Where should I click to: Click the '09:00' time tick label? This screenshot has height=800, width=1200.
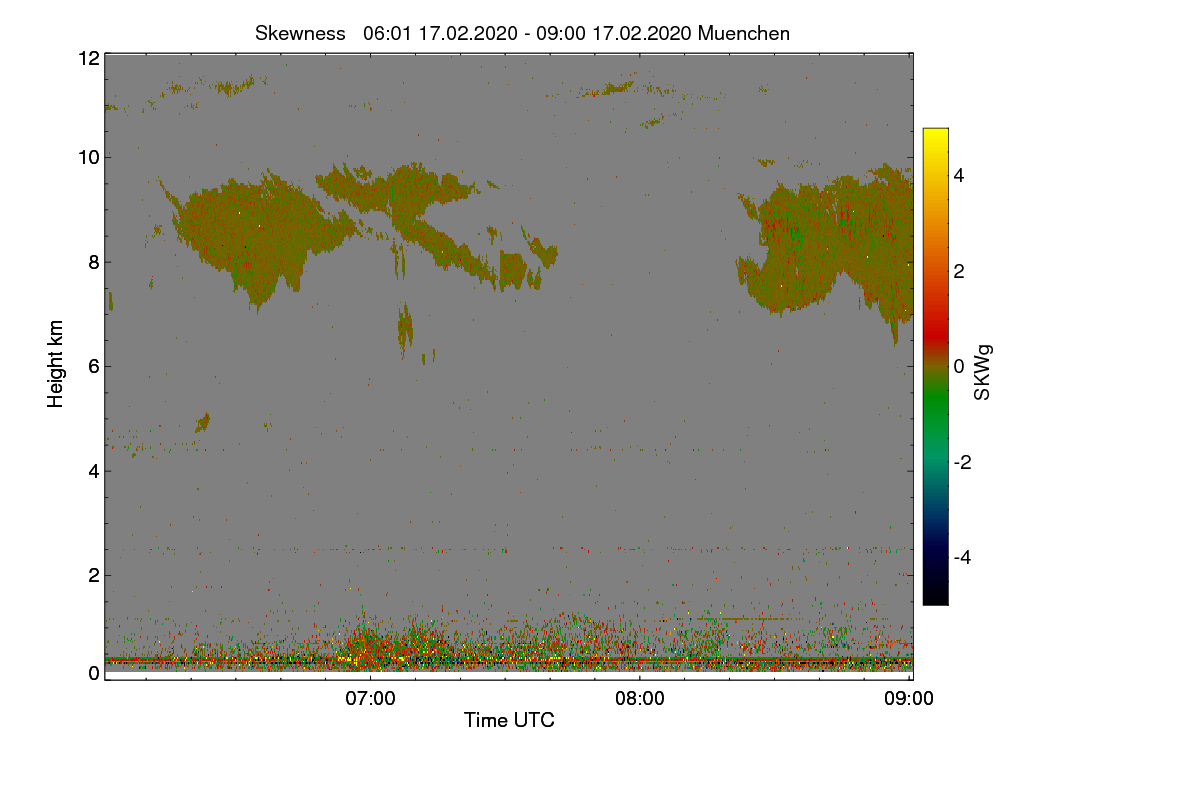(x=909, y=699)
